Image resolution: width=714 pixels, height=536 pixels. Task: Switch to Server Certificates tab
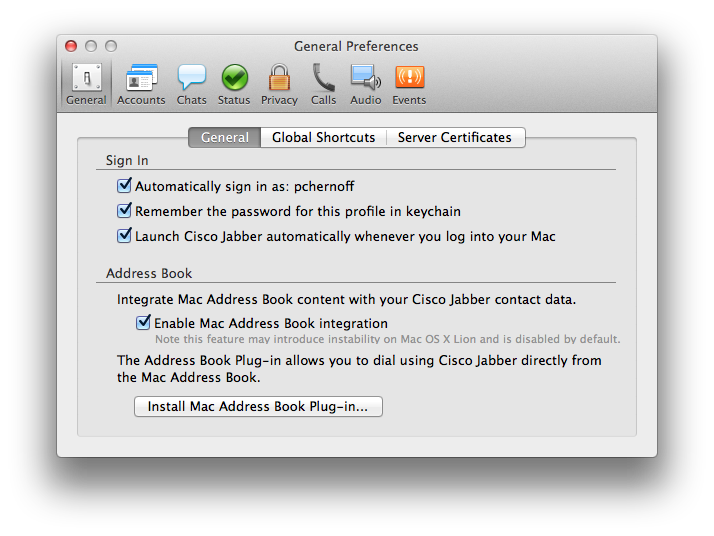[x=455, y=138]
